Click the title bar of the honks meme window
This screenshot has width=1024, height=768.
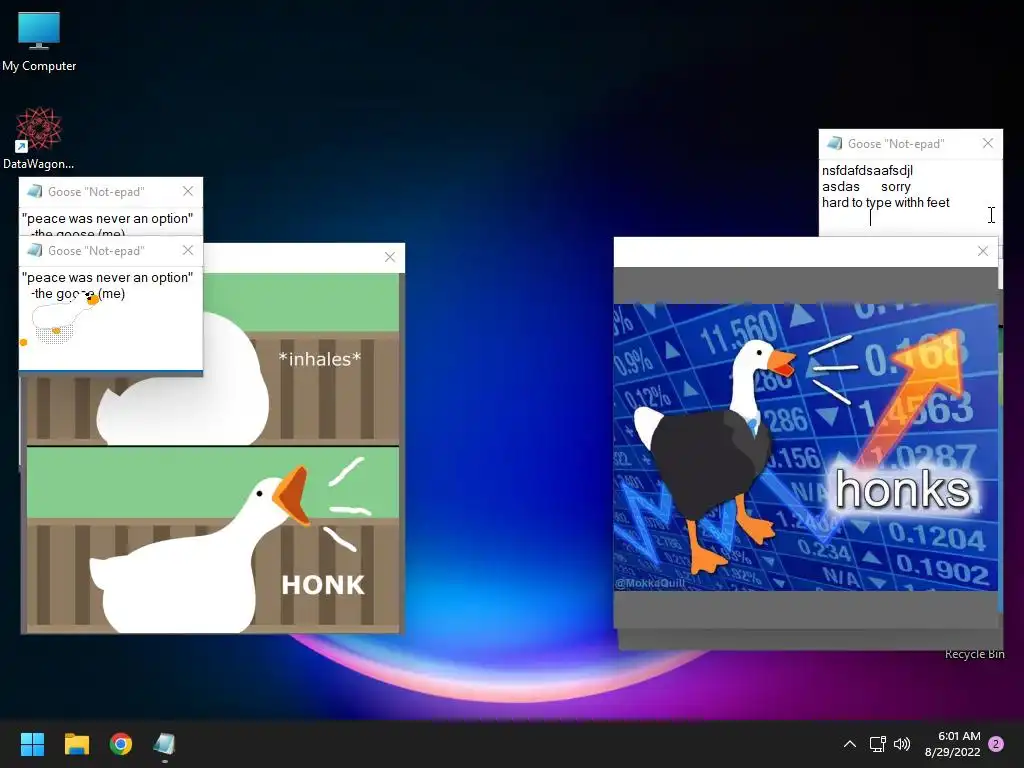(x=805, y=252)
